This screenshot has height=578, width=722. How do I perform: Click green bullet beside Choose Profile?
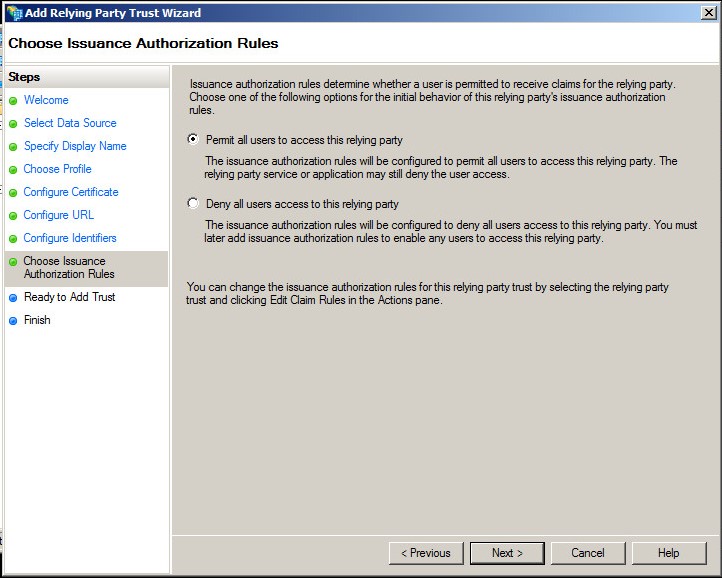pyautogui.click(x=13, y=170)
